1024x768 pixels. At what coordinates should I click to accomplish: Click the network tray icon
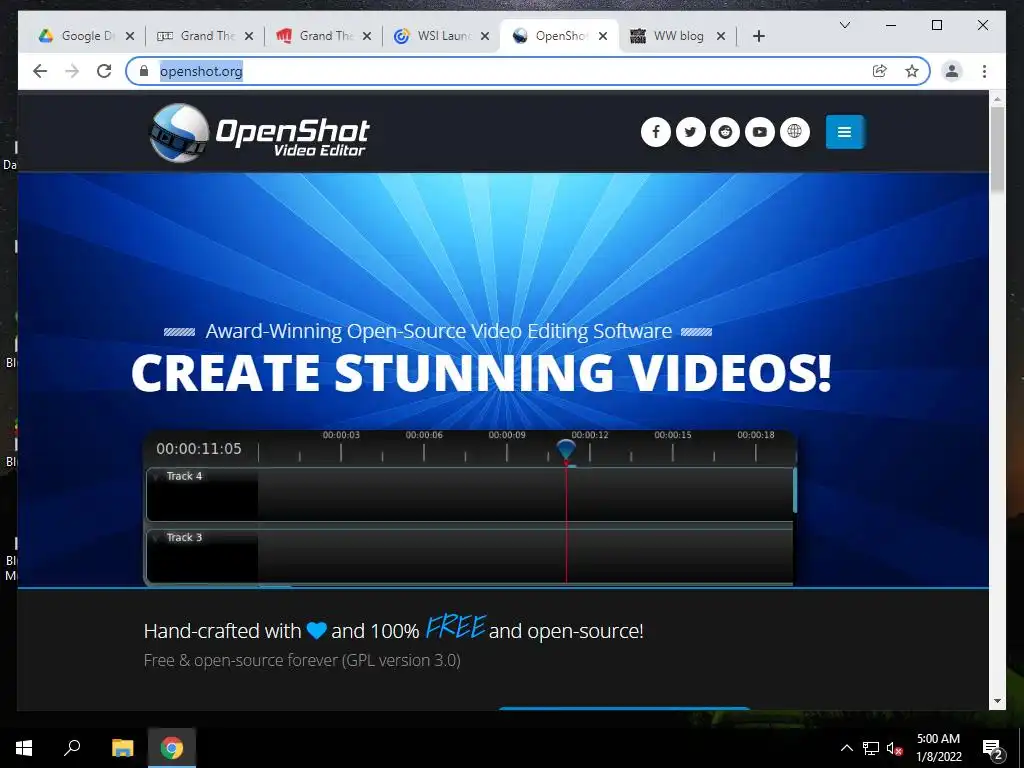pos(871,748)
